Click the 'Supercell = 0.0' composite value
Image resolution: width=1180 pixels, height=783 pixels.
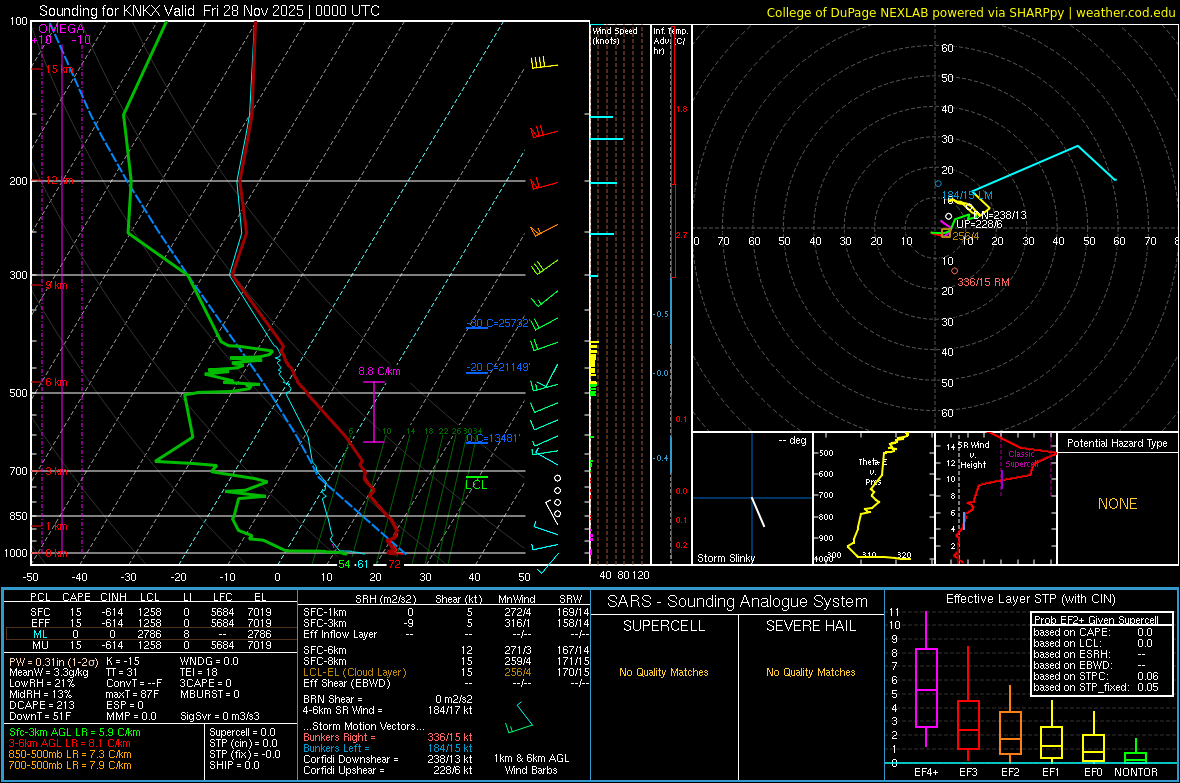242,732
